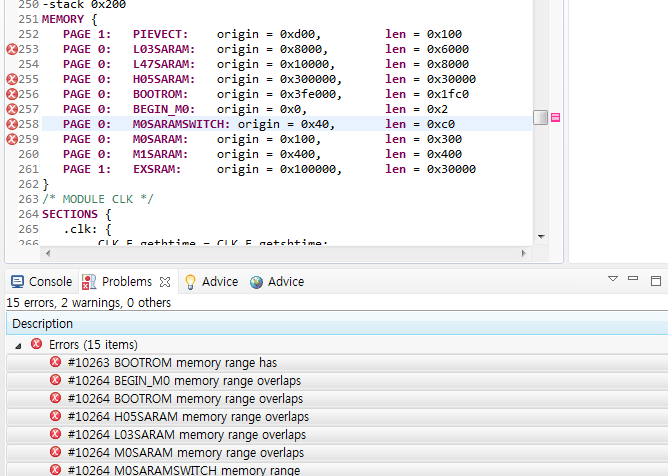The width and height of the screenshot is (668, 476).
Task: Click the MEMORY keyword on line 251
Action: 63,20
